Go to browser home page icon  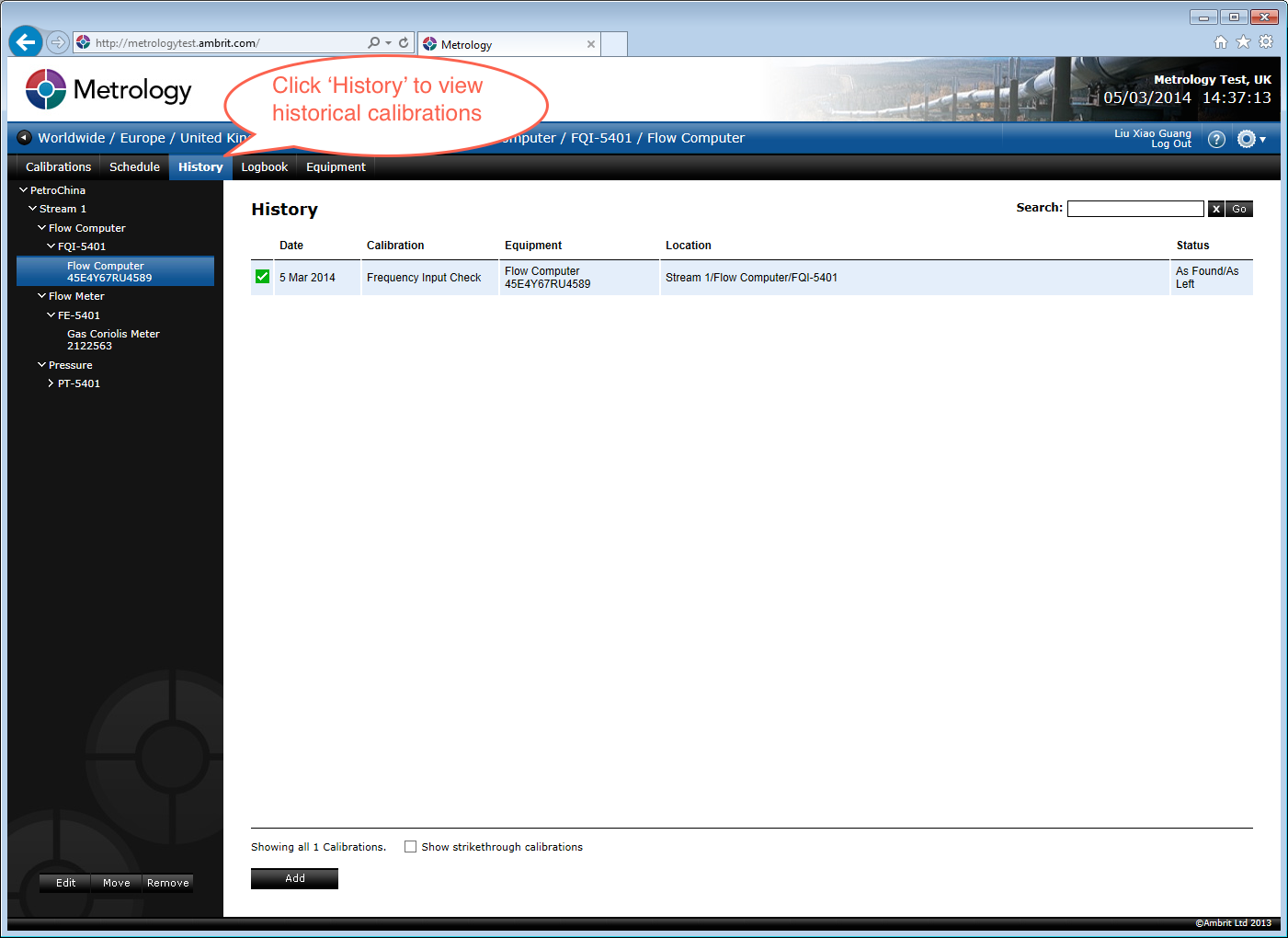(x=1220, y=41)
